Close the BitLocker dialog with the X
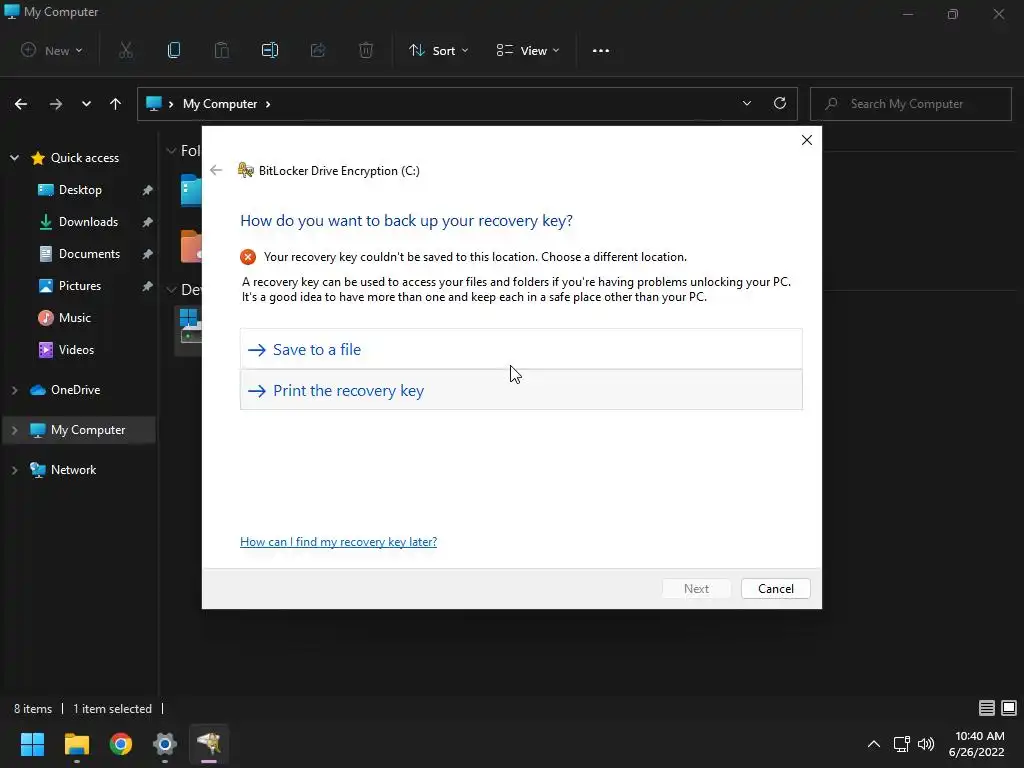The height and width of the screenshot is (768, 1024). point(807,140)
